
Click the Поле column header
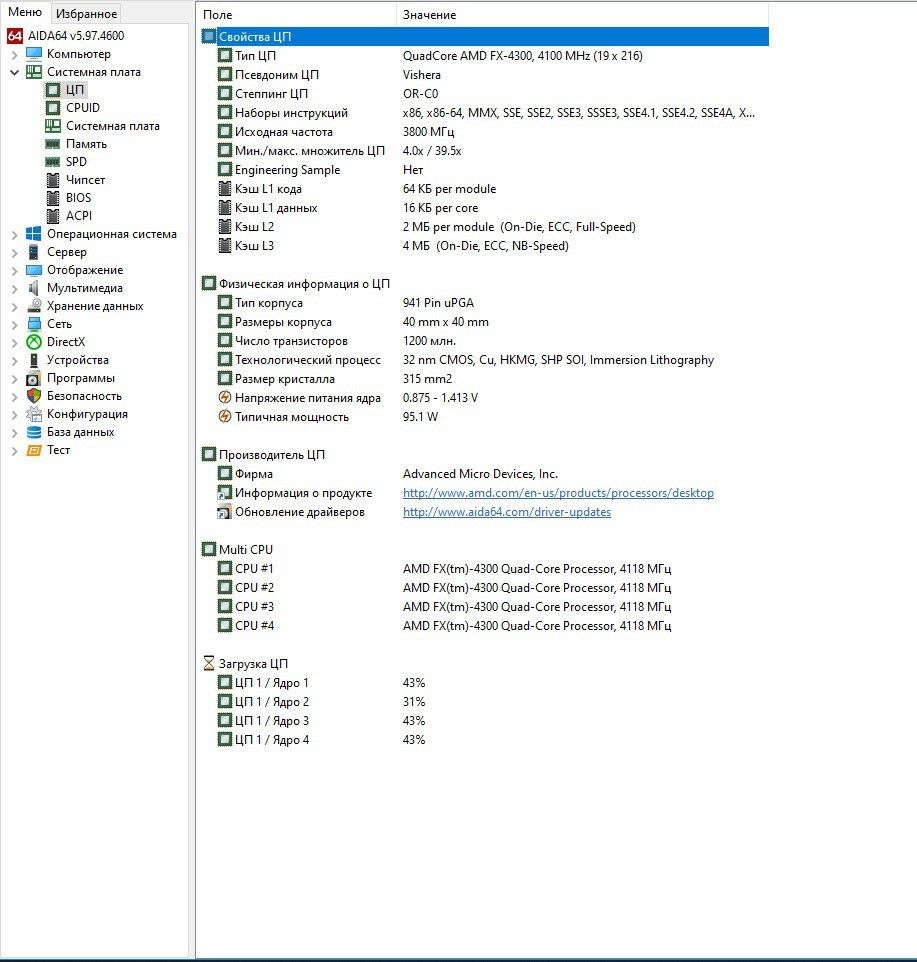pos(297,15)
